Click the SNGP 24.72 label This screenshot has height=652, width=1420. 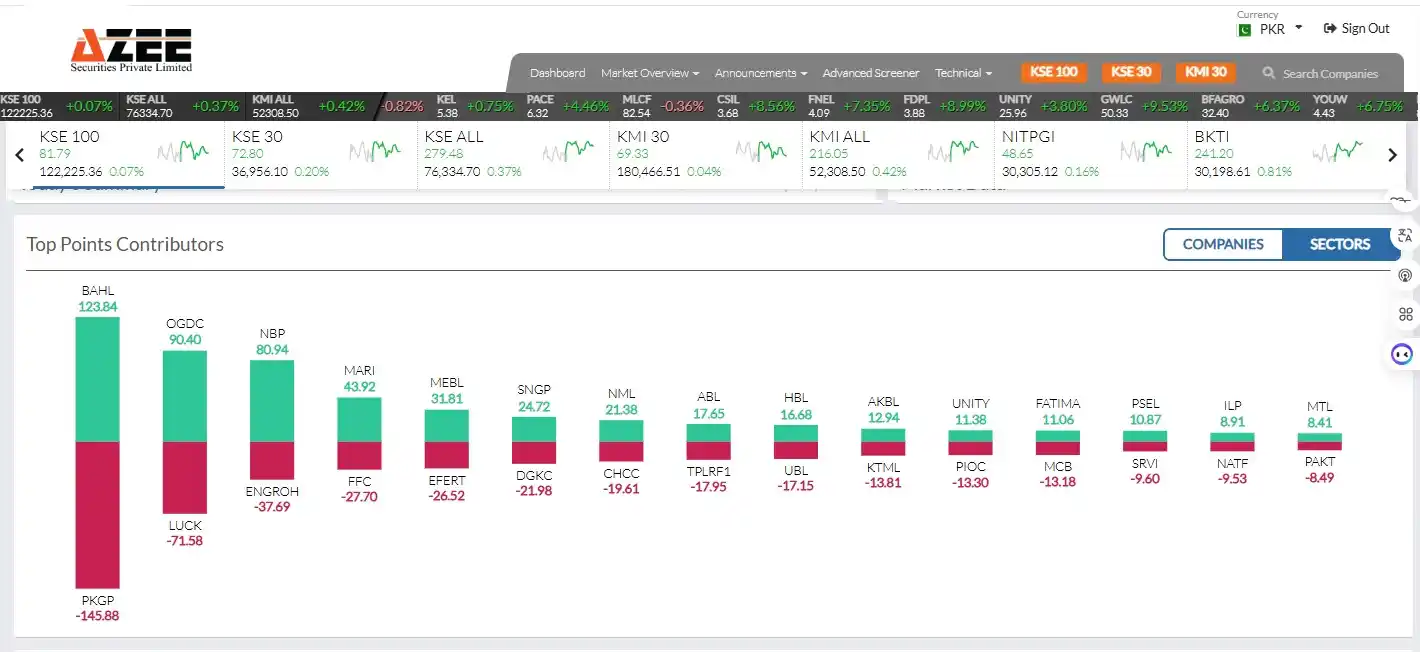pos(534,399)
